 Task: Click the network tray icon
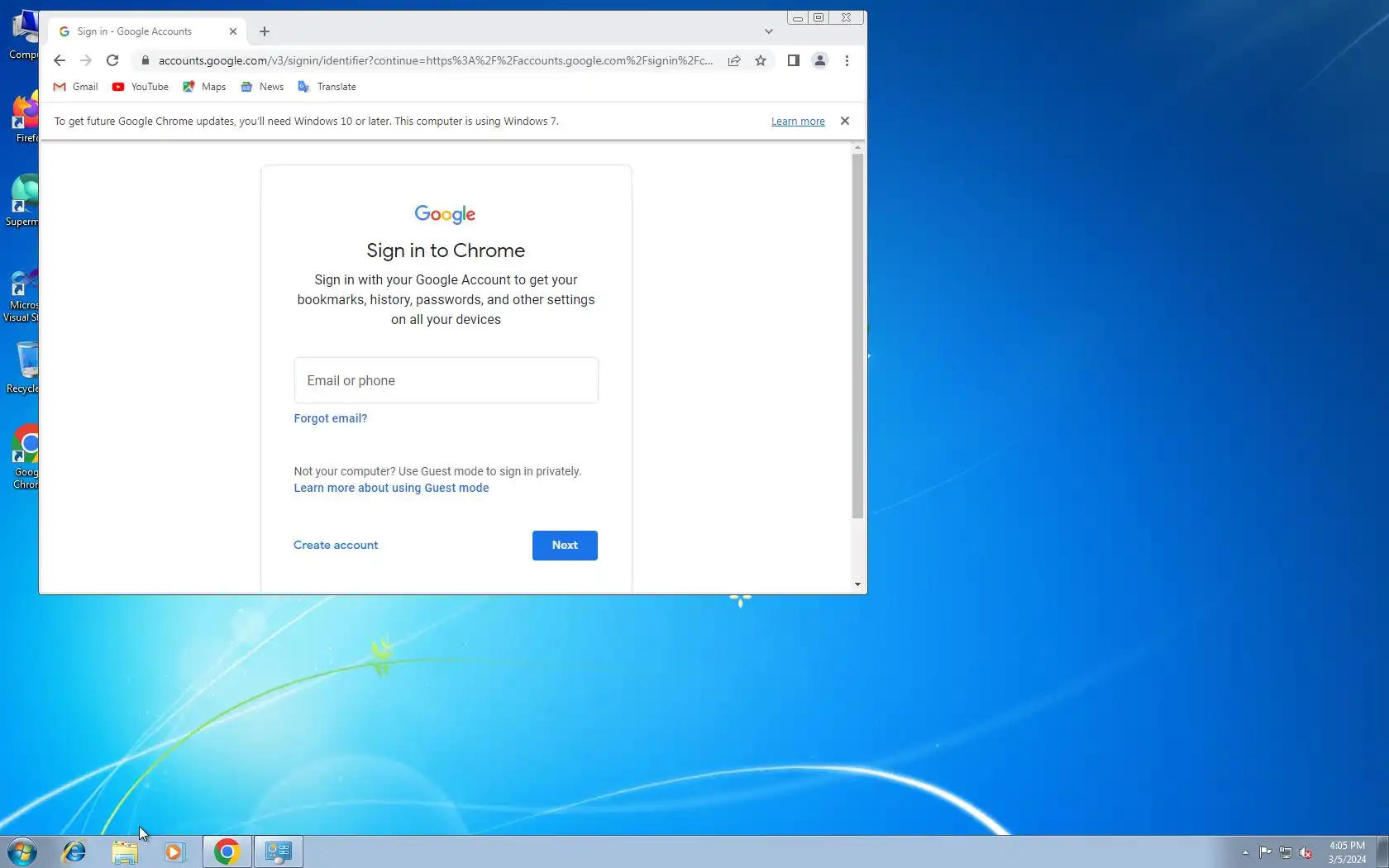coord(1286,852)
